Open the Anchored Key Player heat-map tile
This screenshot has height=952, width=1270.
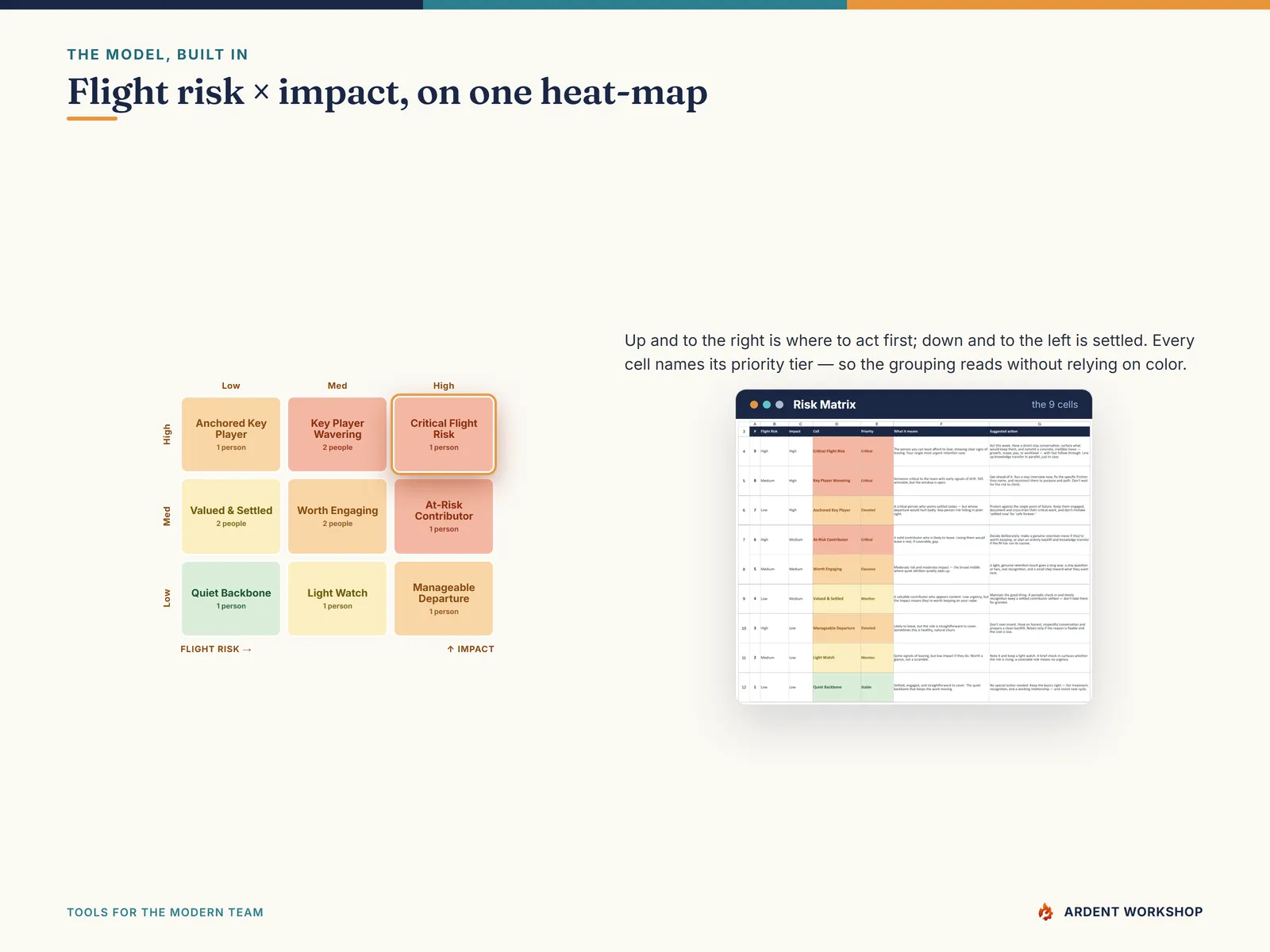231,434
